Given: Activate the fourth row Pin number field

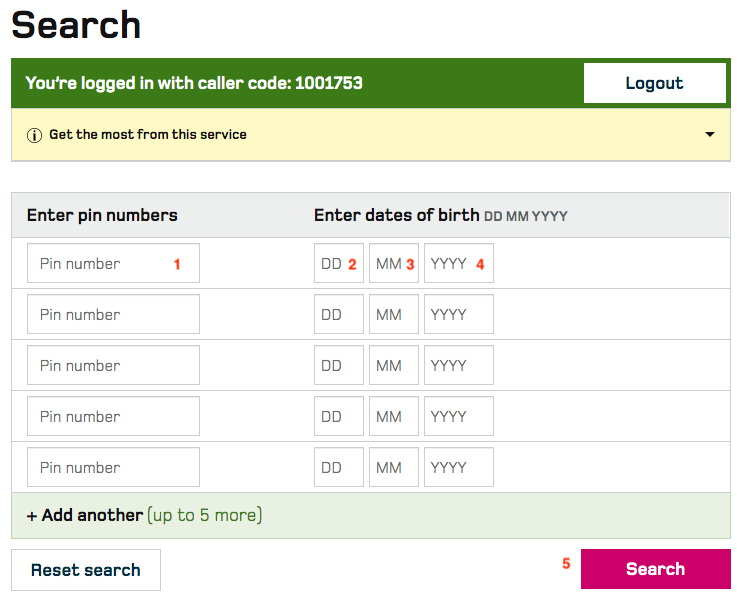Looking at the screenshot, I should tap(113, 416).
